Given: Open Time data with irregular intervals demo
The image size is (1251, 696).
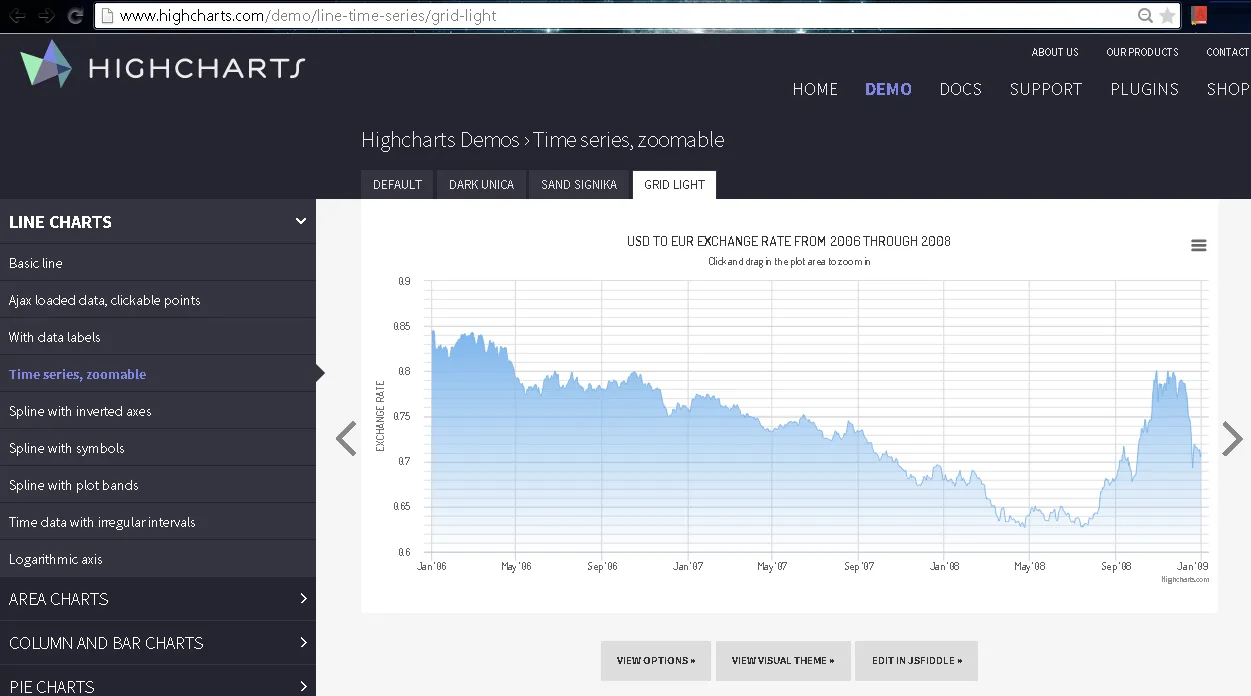Looking at the screenshot, I should (x=158, y=522).
